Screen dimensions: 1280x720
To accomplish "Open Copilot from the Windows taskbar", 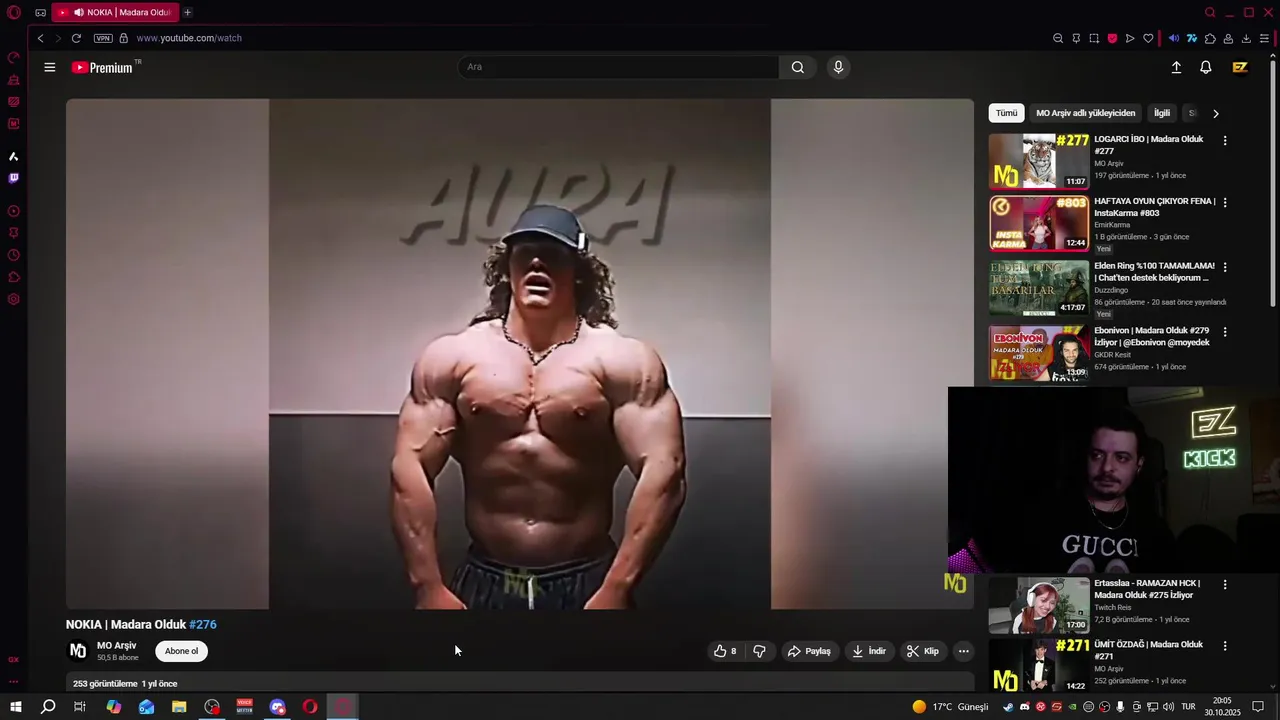I will [114, 707].
